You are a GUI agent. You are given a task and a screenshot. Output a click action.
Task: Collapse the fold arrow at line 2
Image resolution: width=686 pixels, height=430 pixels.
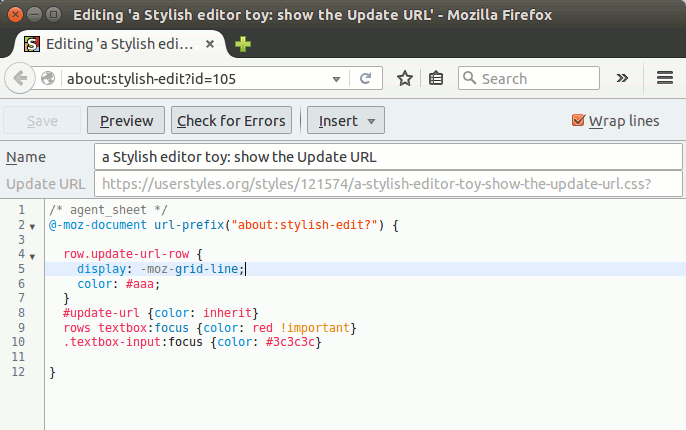(x=32, y=227)
